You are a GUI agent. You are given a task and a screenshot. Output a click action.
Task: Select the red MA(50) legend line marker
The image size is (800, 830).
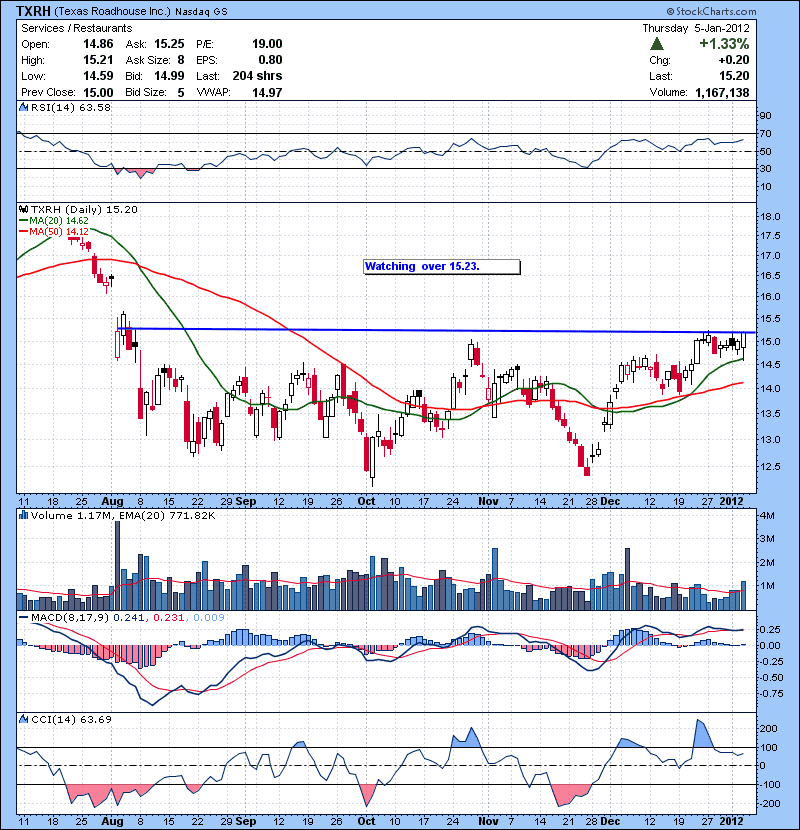tap(24, 232)
